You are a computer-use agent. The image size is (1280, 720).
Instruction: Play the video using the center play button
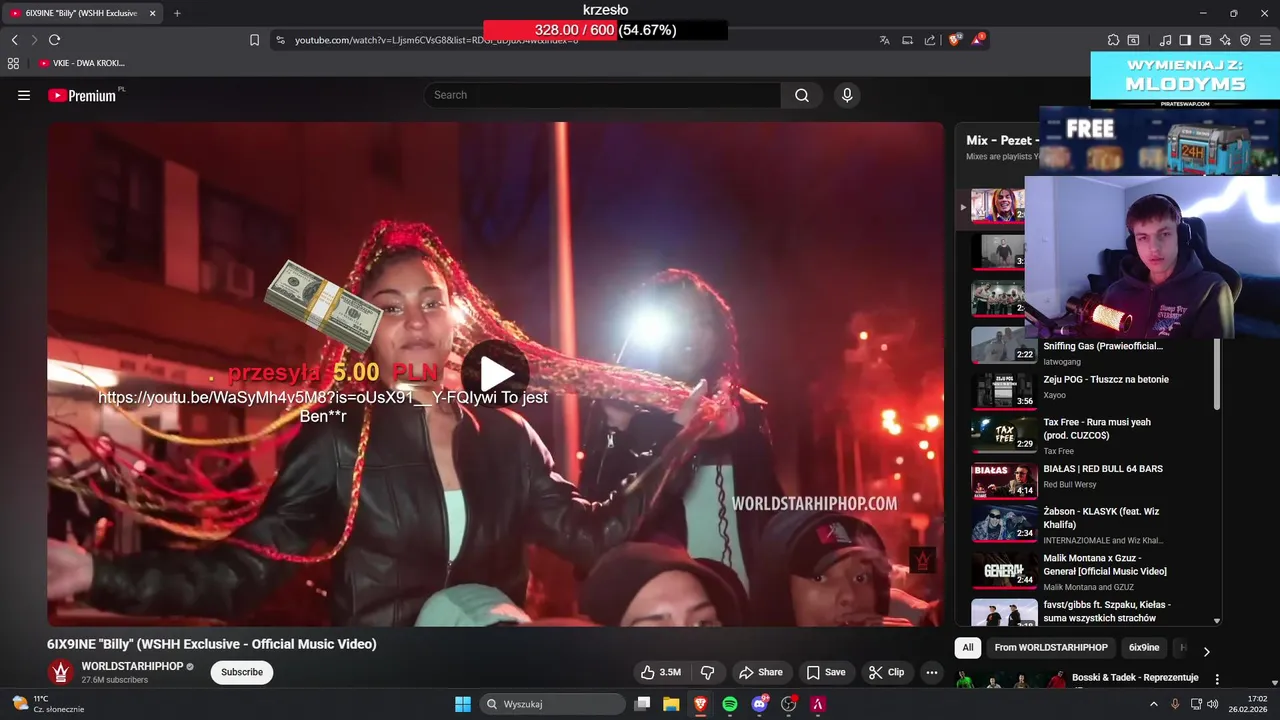[495, 374]
